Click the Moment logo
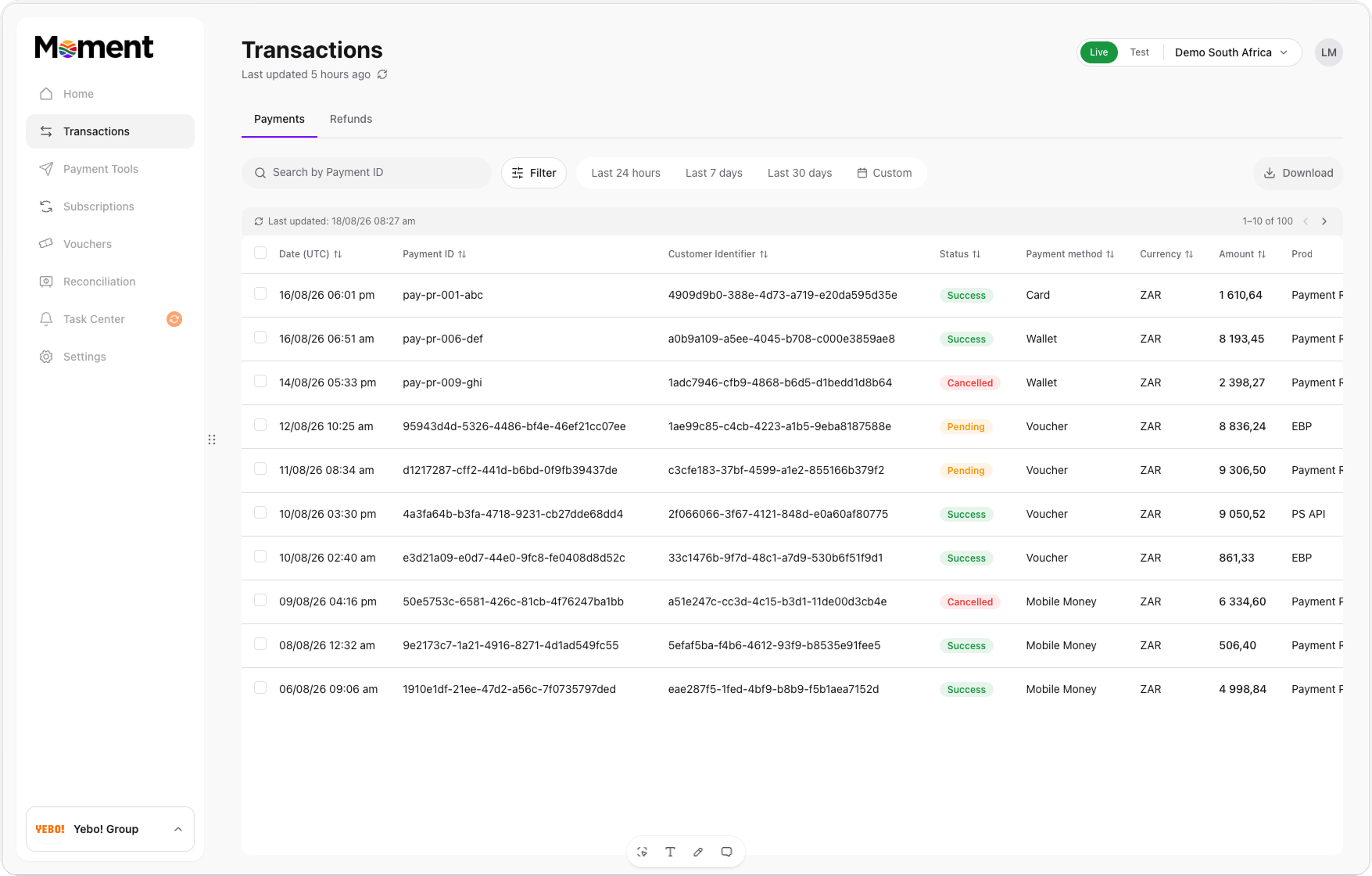The image size is (1372, 876). (x=94, y=48)
